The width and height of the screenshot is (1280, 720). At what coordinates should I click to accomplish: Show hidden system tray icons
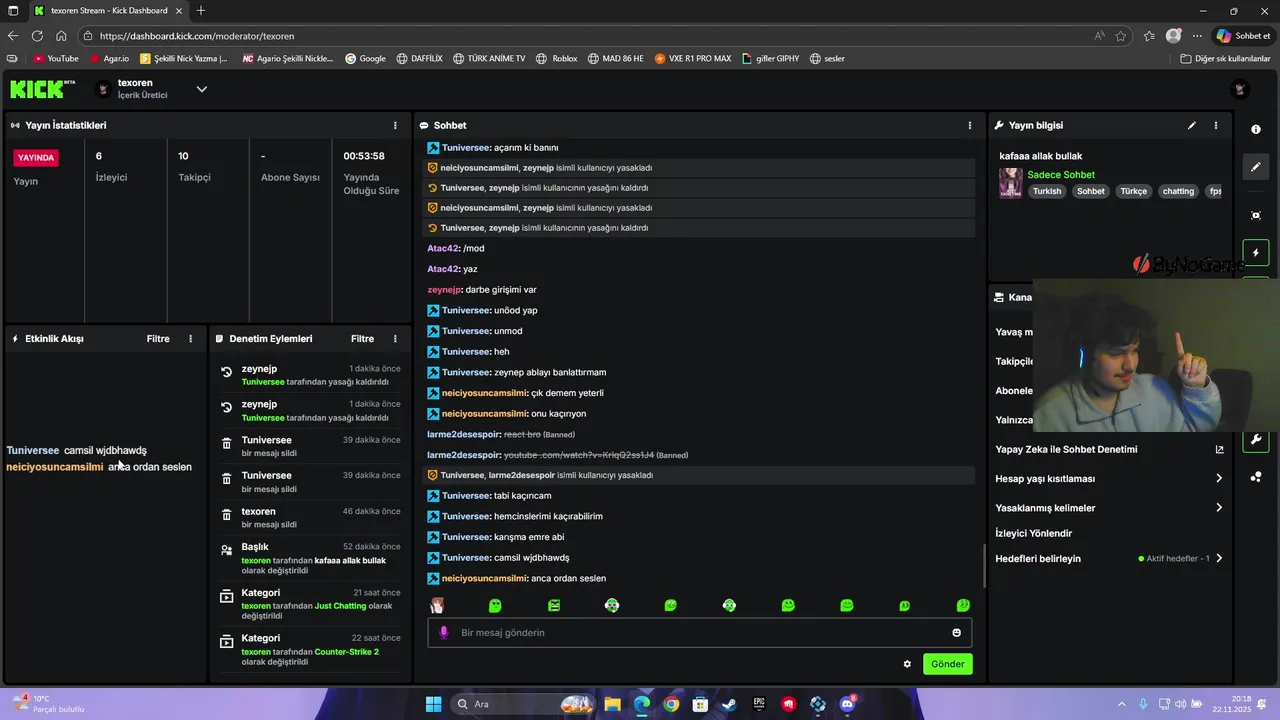pos(1121,704)
